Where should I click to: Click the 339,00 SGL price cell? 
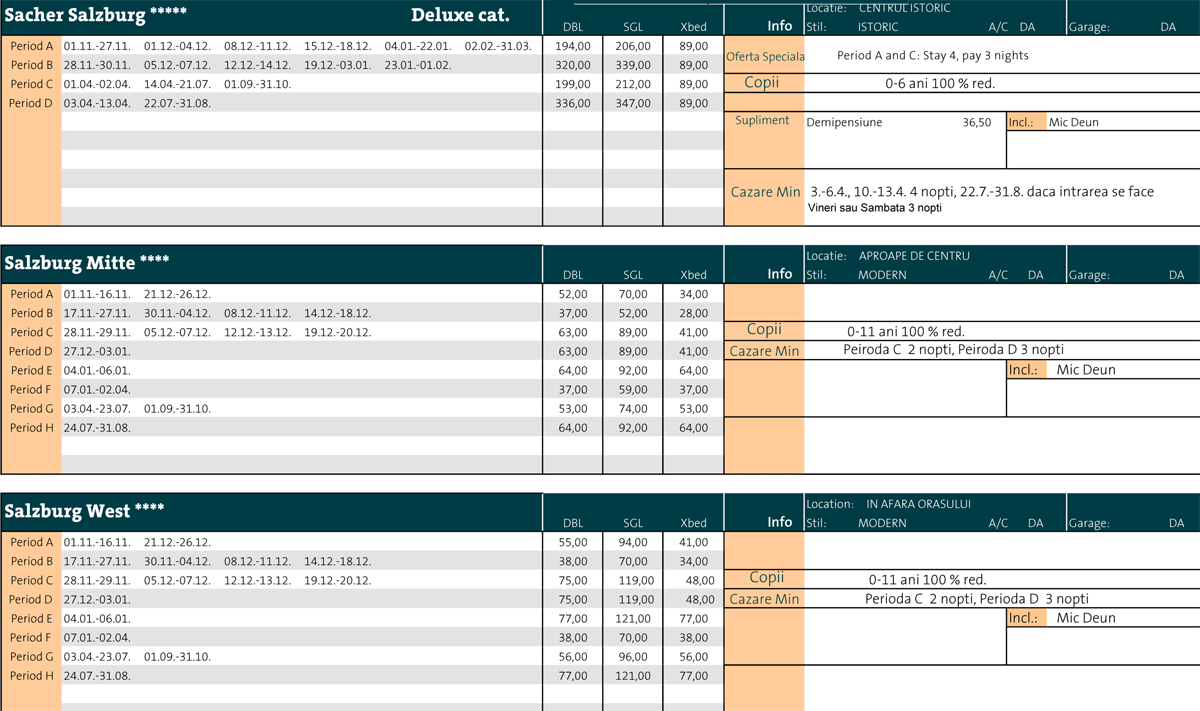pos(633,65)
